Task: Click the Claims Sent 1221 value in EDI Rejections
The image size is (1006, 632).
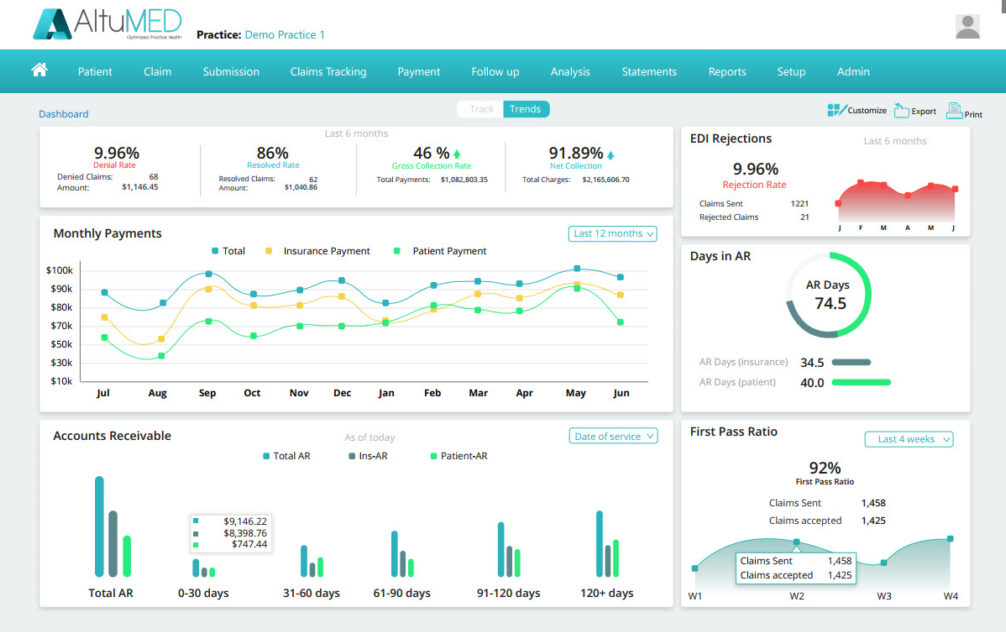Action: coord(799,203)
